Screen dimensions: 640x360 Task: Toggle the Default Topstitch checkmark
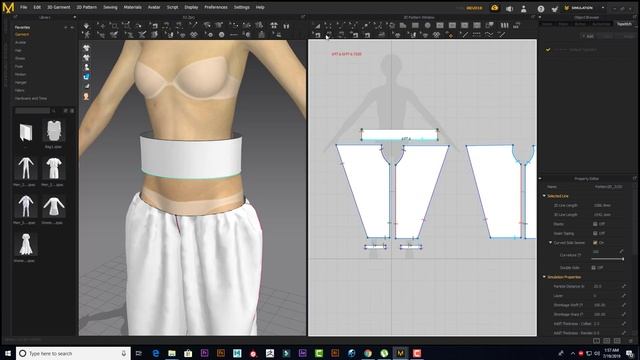tap(548, 50)
